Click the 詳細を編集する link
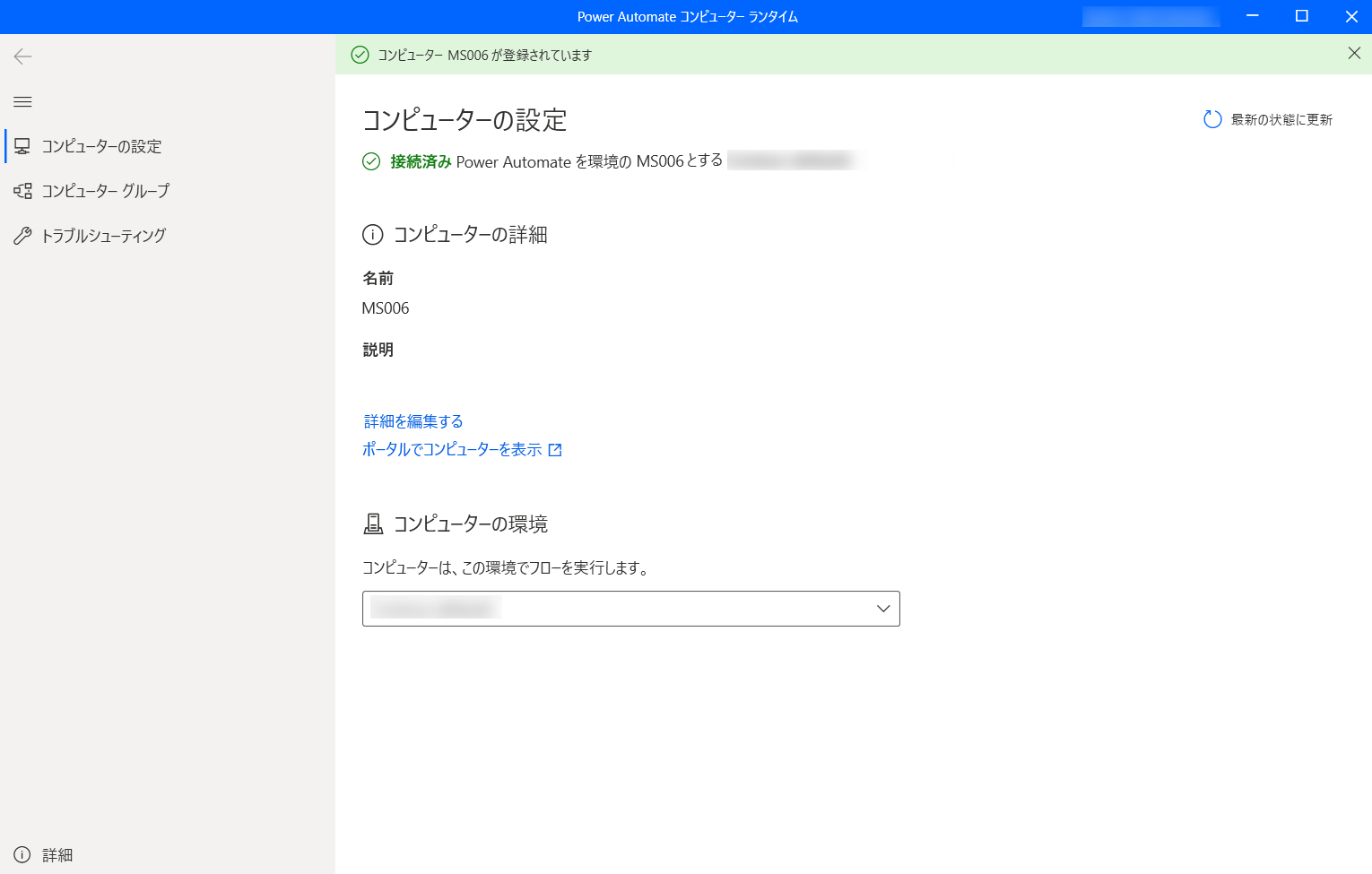Image resolution: width=1372 pixels, height=874 pixels. click(413, 421)
